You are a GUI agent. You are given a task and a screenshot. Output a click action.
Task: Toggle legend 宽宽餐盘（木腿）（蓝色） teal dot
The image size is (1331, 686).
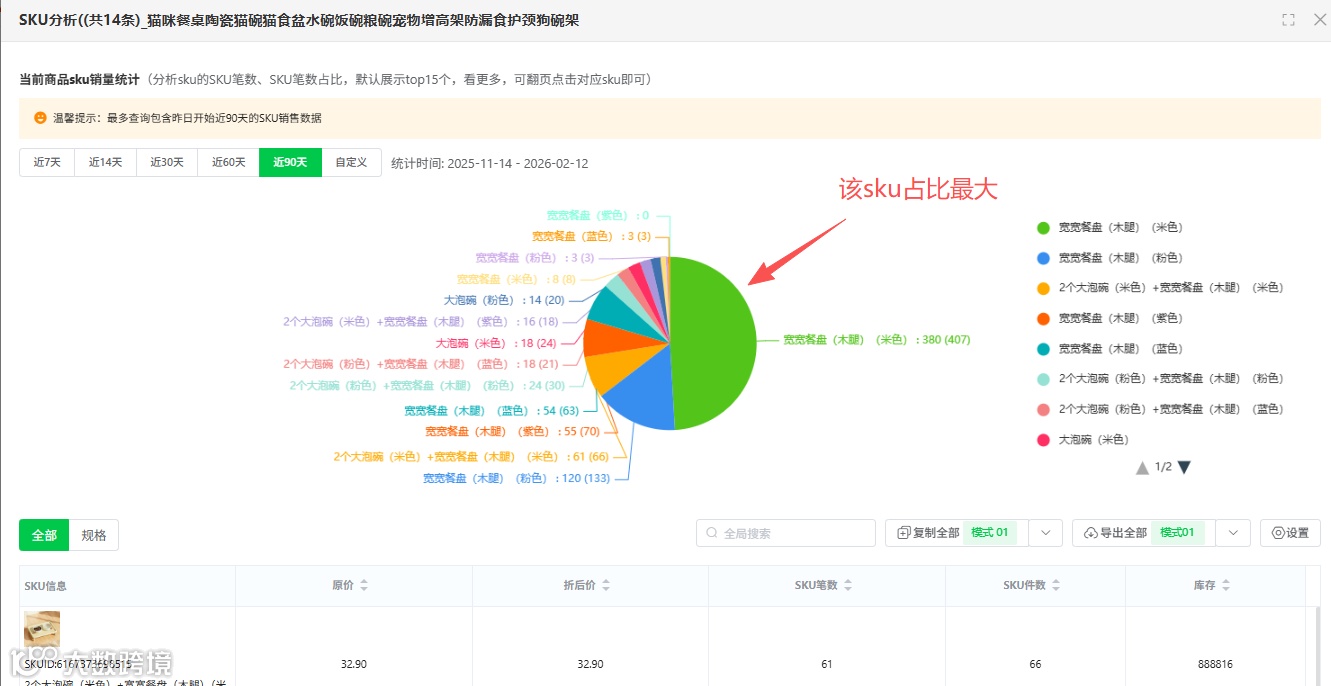(1043, 349)
